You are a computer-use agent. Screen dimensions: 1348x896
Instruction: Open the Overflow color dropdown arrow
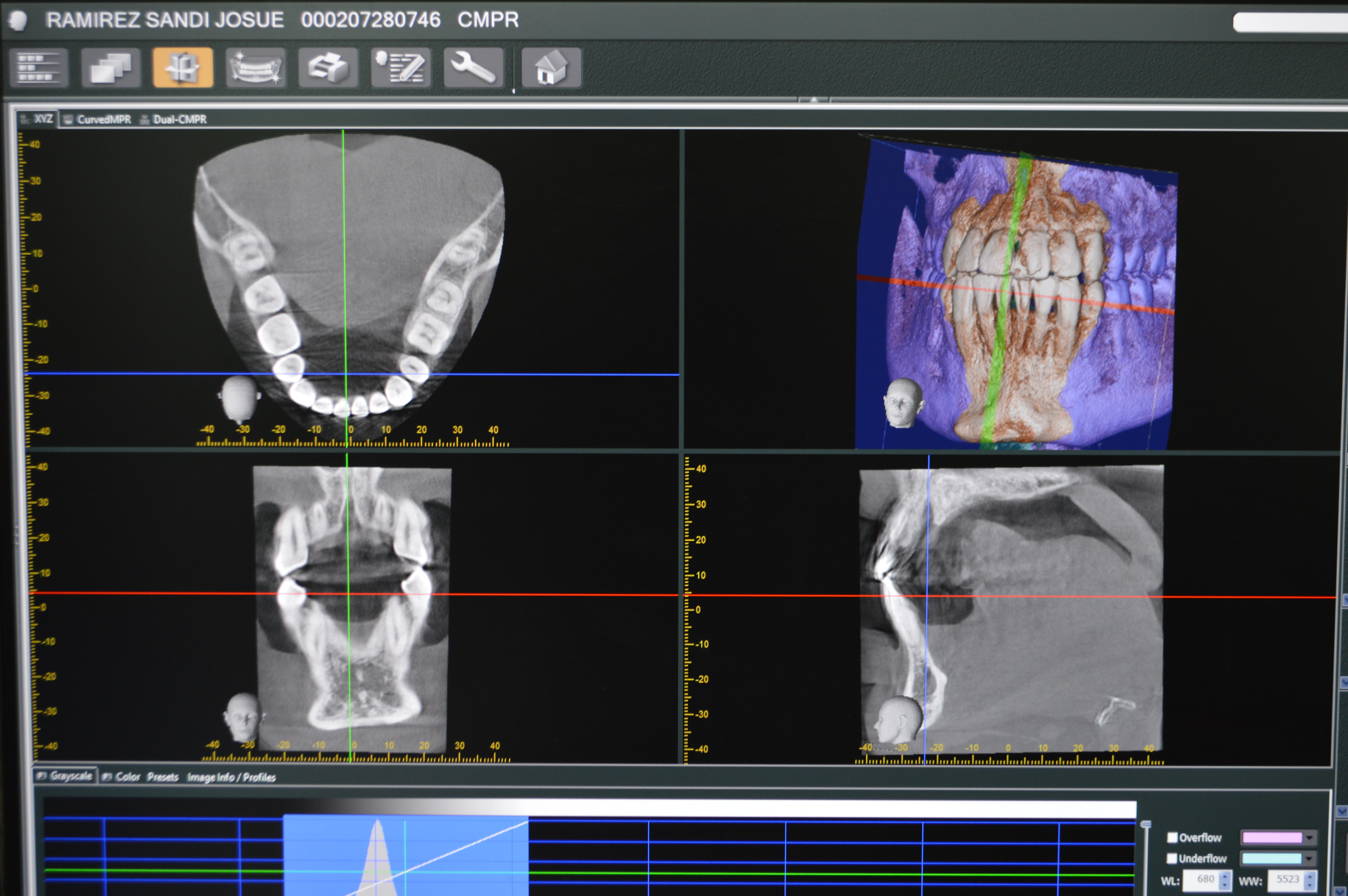[1310, 838]
